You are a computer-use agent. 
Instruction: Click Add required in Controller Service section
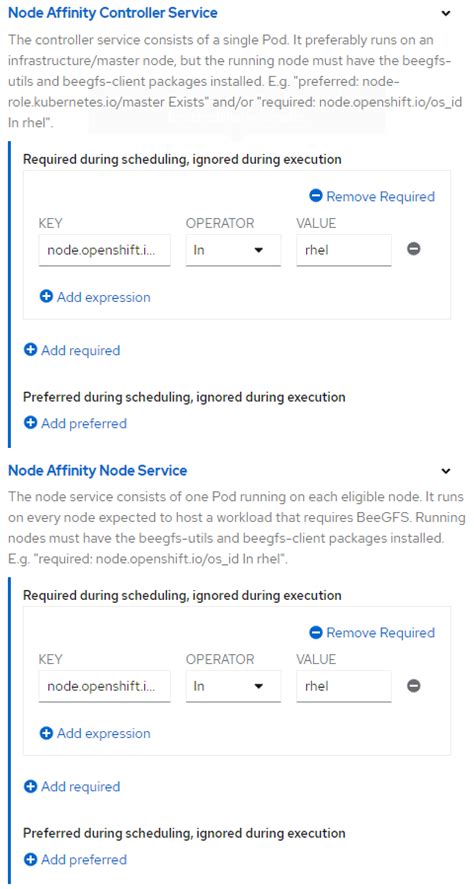[x=72, y=350]
